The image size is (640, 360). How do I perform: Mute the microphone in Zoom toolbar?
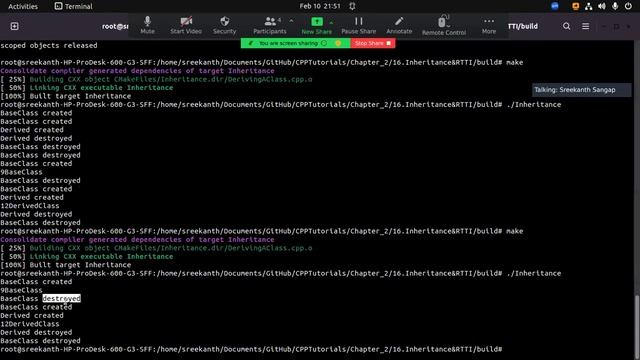[147, 25]
